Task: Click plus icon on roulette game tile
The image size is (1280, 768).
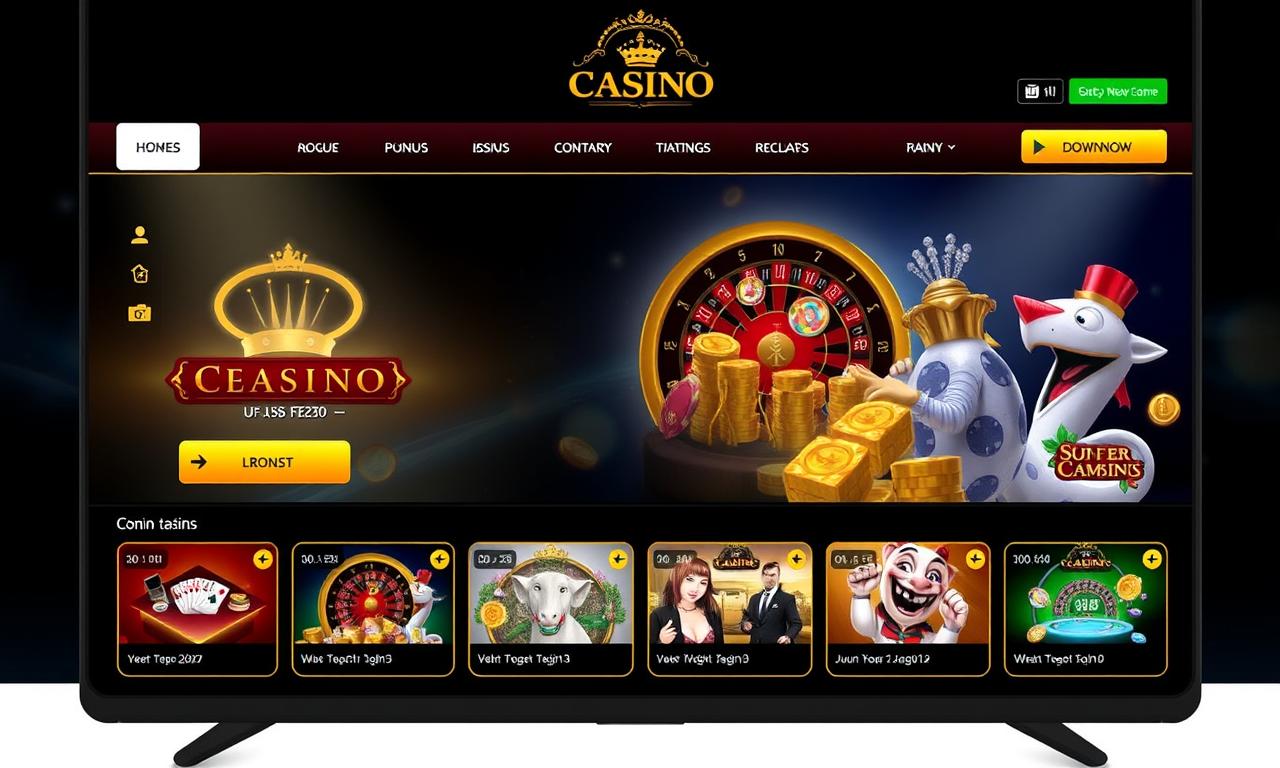Action: pos(439,559)
